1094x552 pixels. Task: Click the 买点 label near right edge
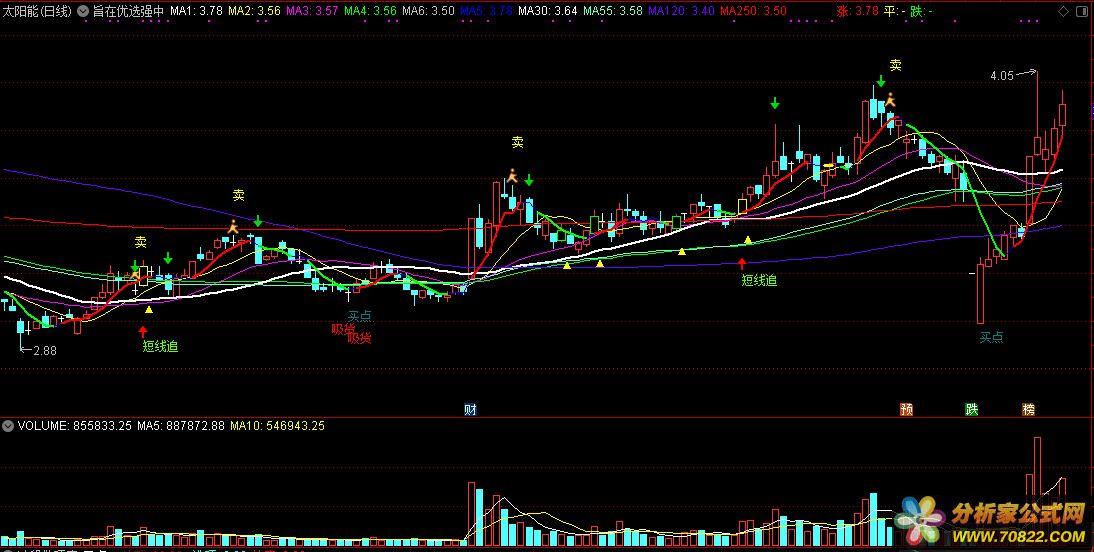991,337
